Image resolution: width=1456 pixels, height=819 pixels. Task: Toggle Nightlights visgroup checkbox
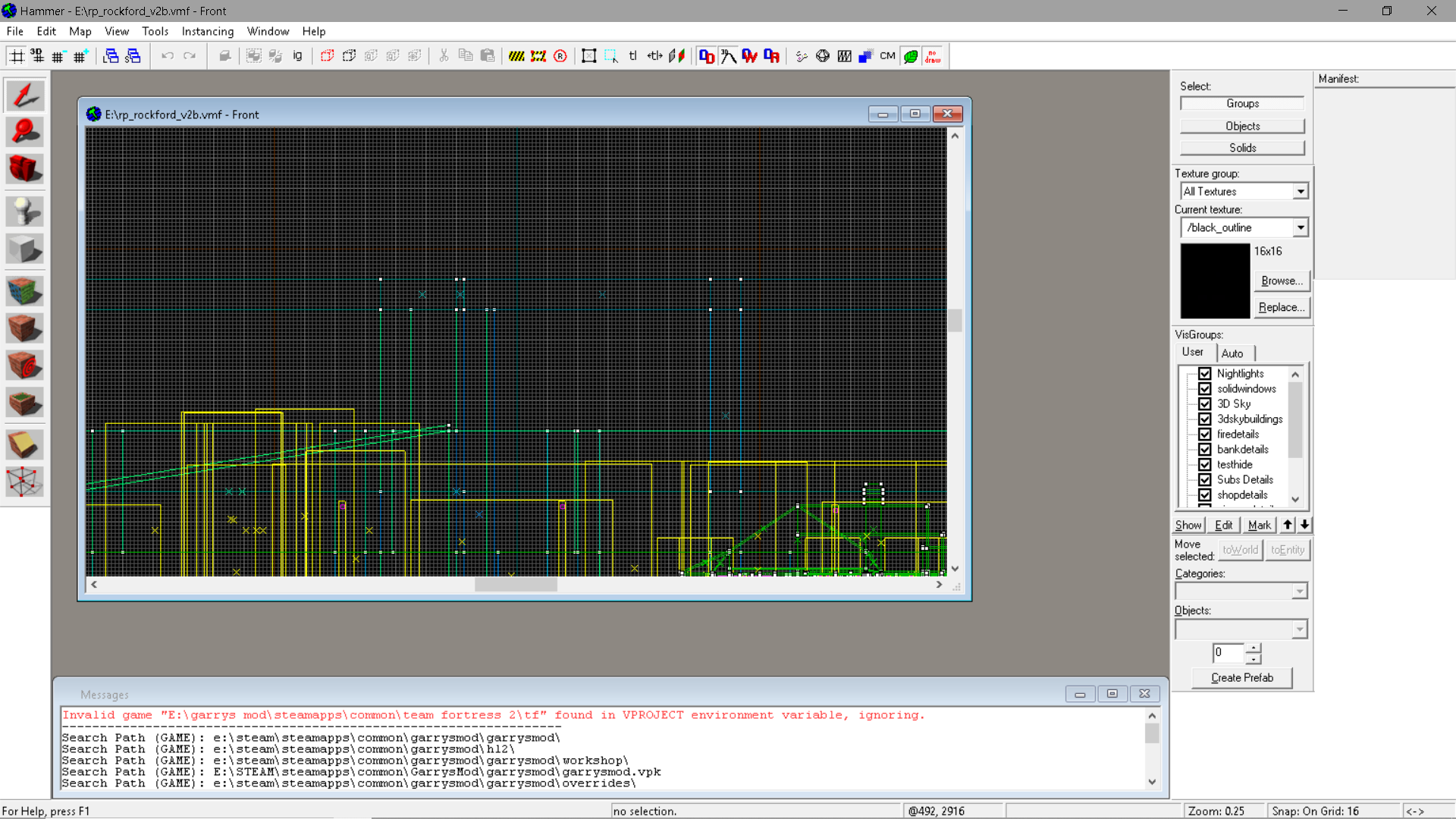[1204, 374]
